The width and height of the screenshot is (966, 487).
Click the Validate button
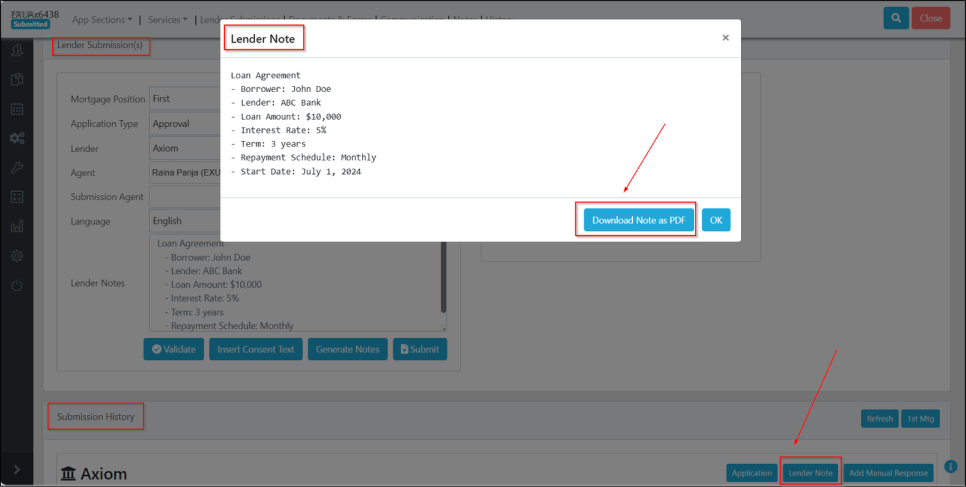(x=174, y=349)
